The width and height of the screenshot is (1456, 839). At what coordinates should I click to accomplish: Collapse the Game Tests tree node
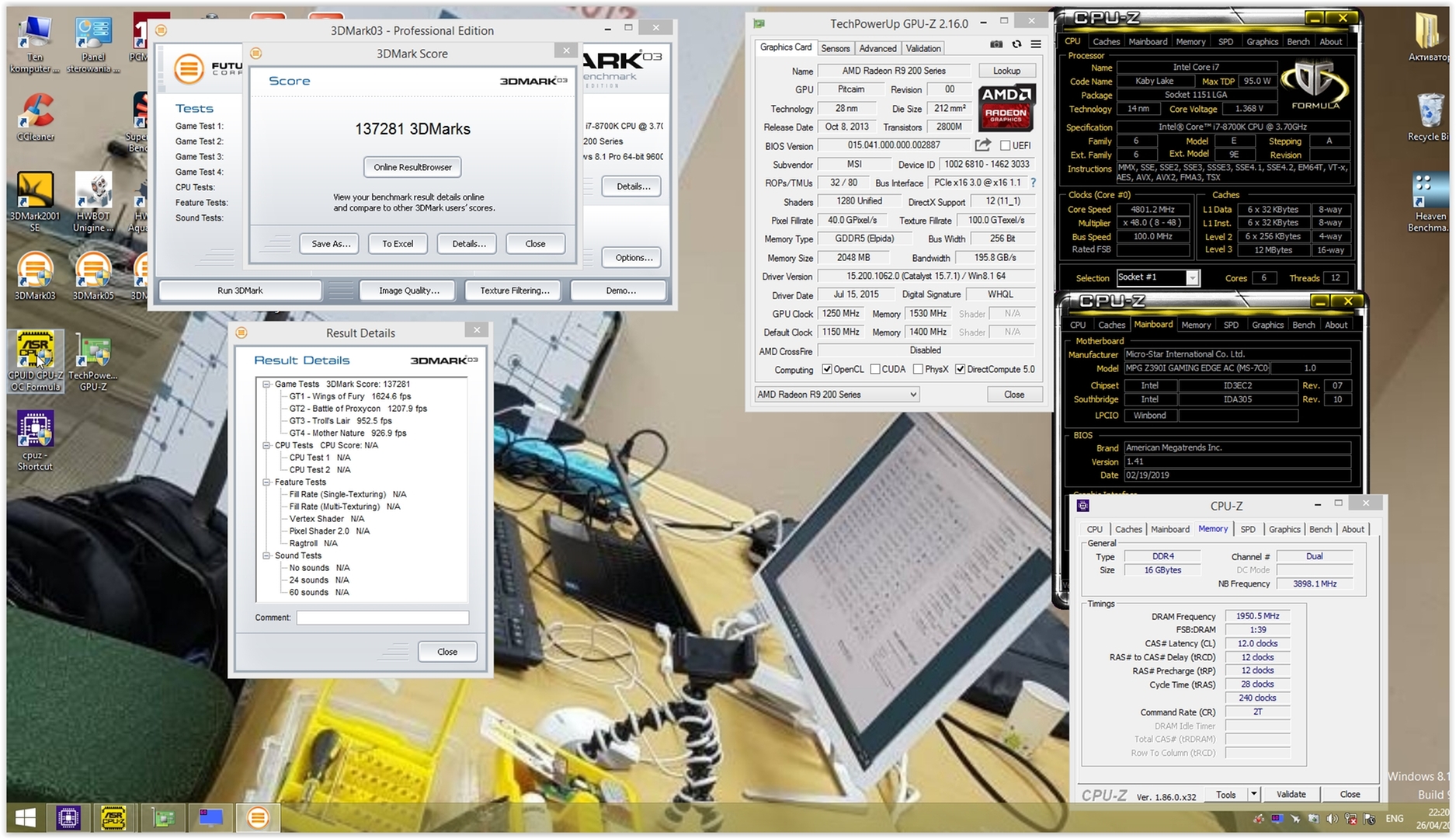pos(266,384)
